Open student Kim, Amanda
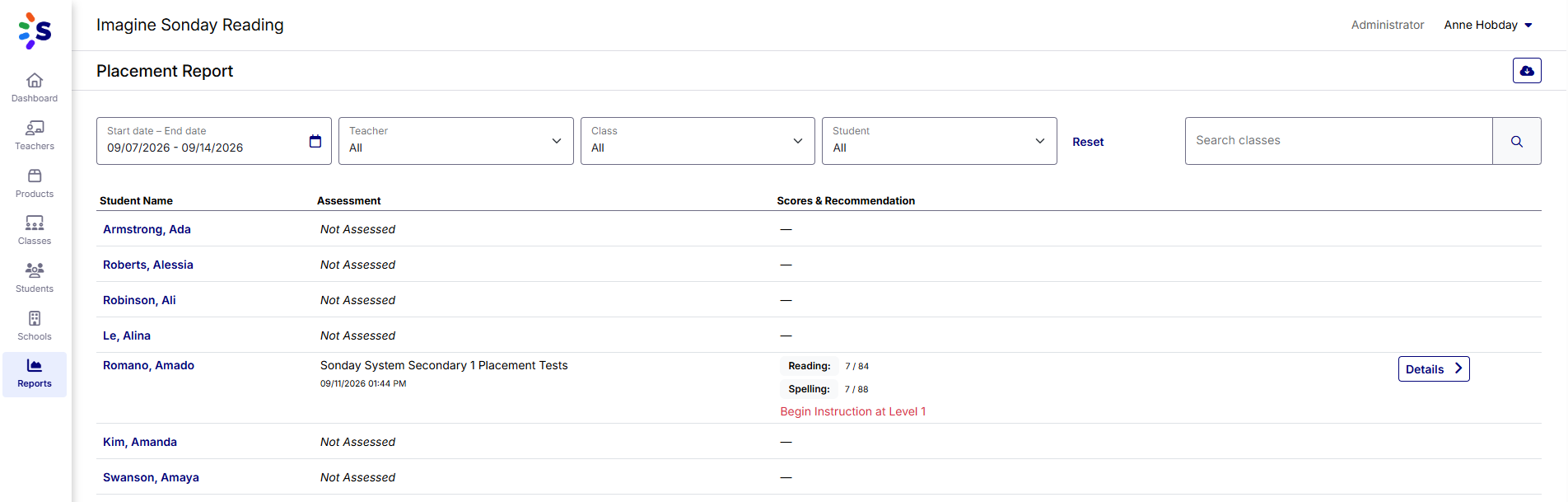This screenshot has height=502, width=1568. click(140, 442)
